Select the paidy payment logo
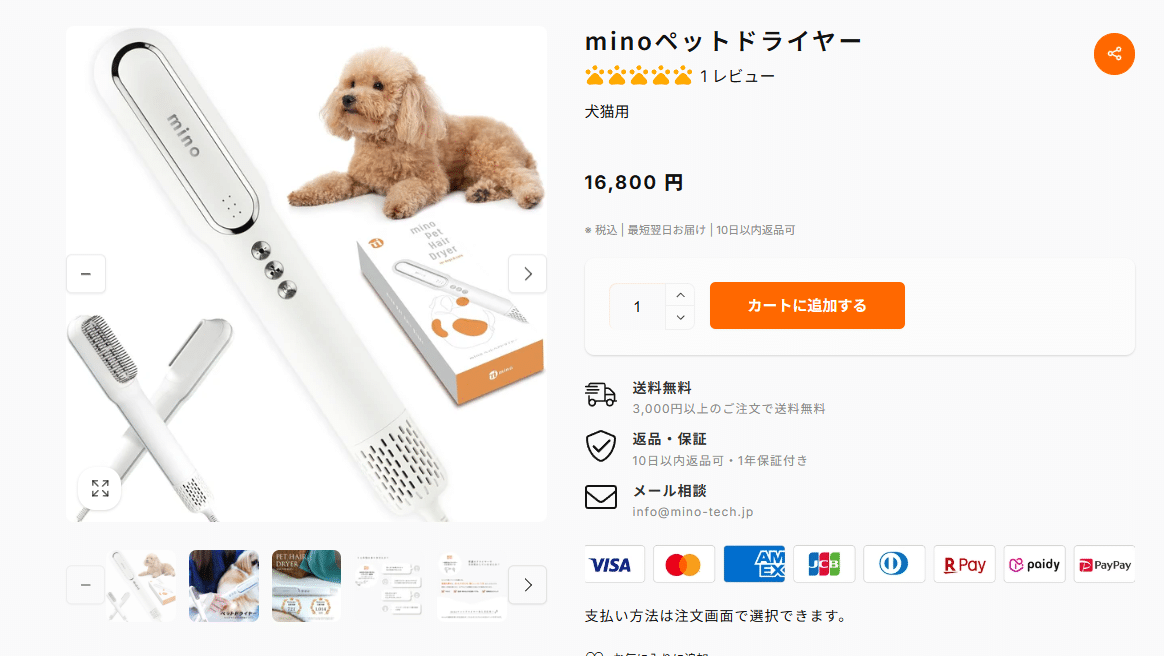The width and height of the screenshot is (1164, 656). click(x=1034, y=565)
